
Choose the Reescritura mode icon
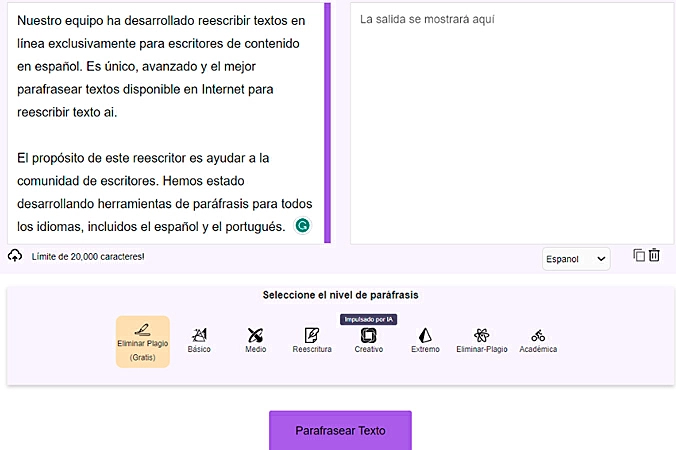[x=312, y=336]
